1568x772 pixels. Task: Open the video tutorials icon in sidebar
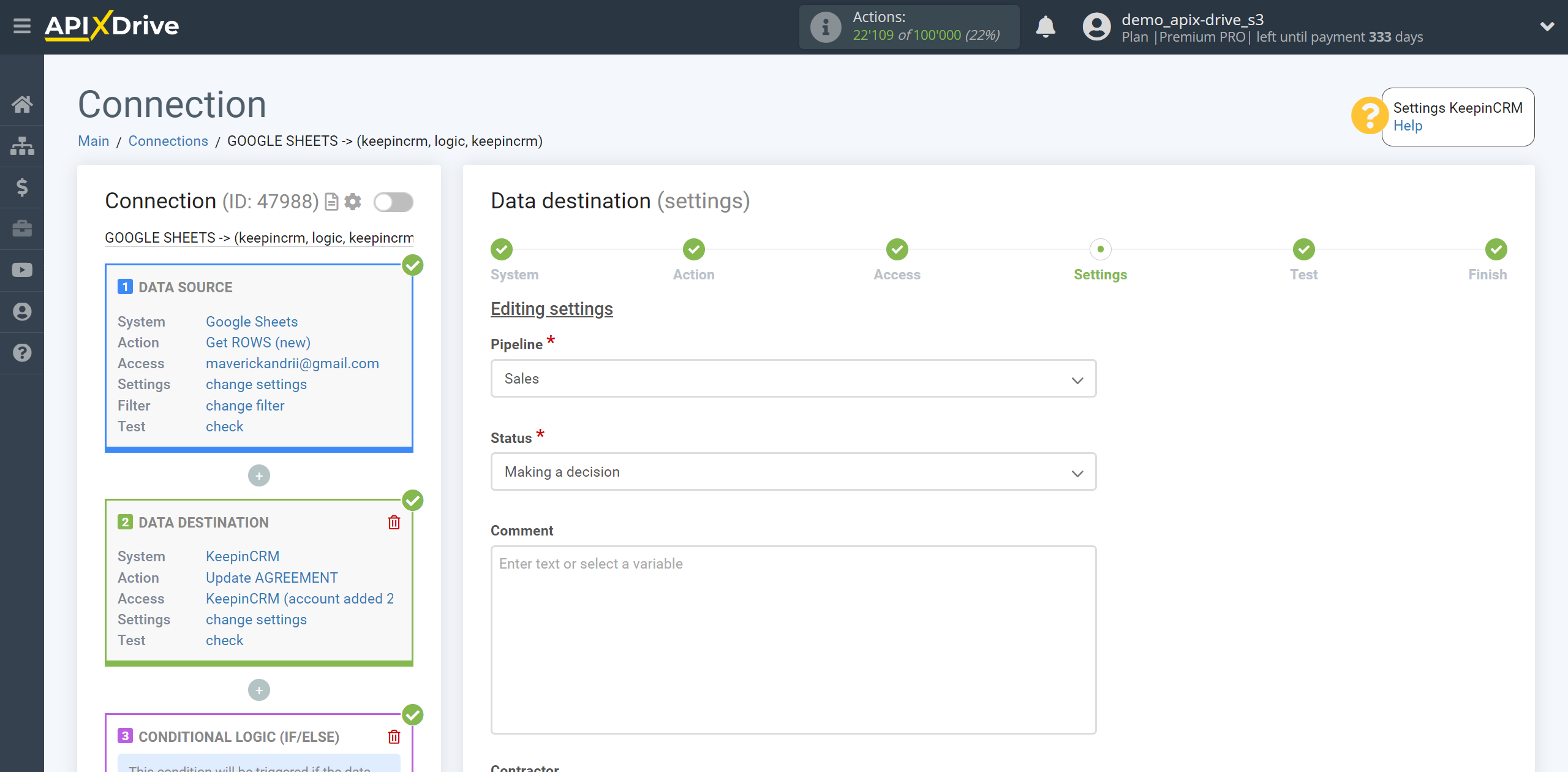(22, 270)
